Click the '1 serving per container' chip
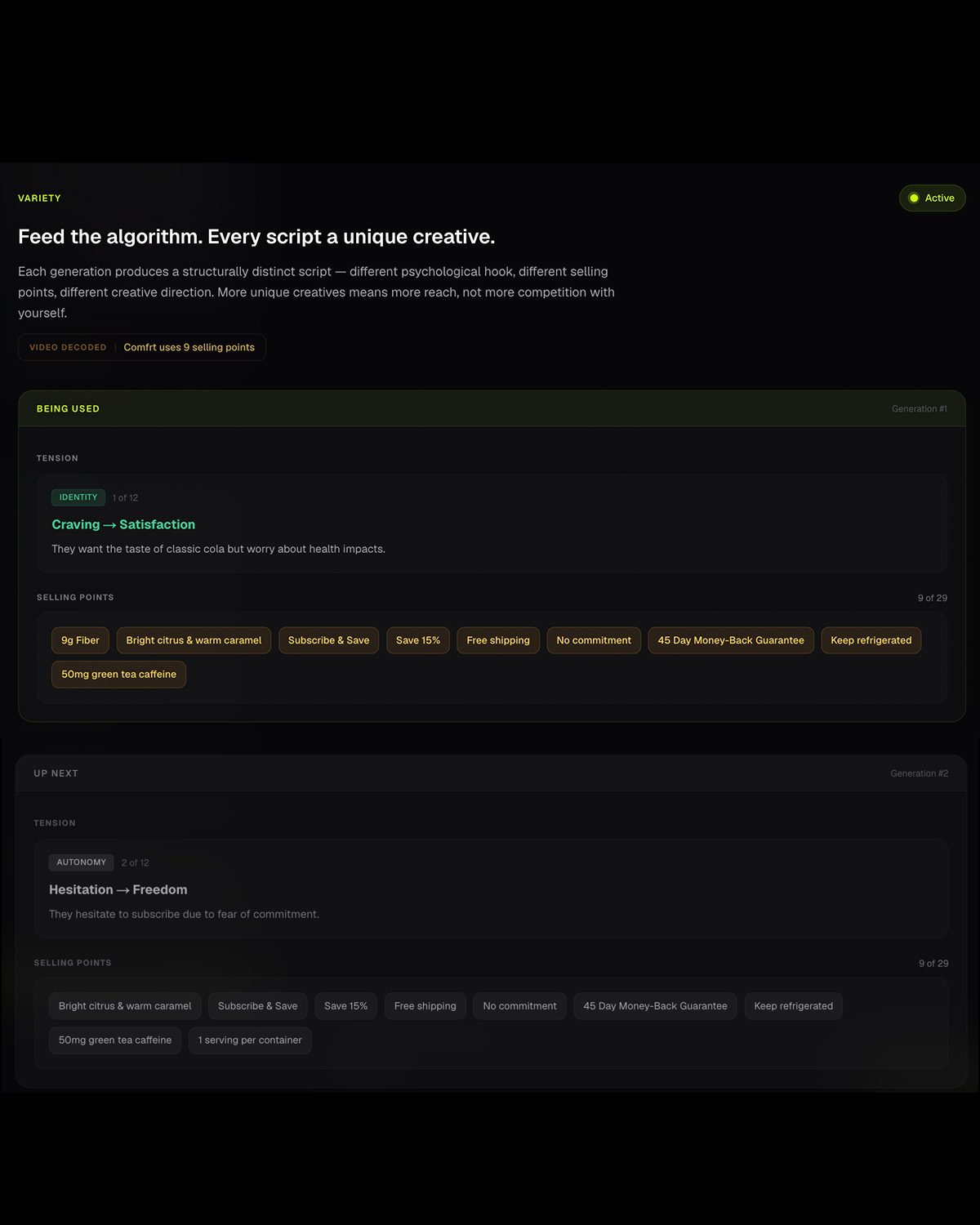 (x=250, y=1040)
